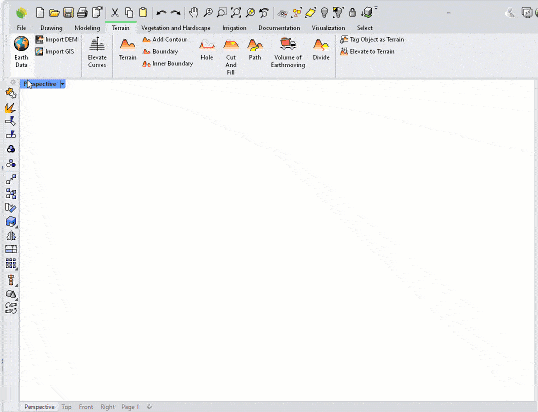Switch to the Modeling ribbon tab
538x412 pixels.
tap(87, 28)
